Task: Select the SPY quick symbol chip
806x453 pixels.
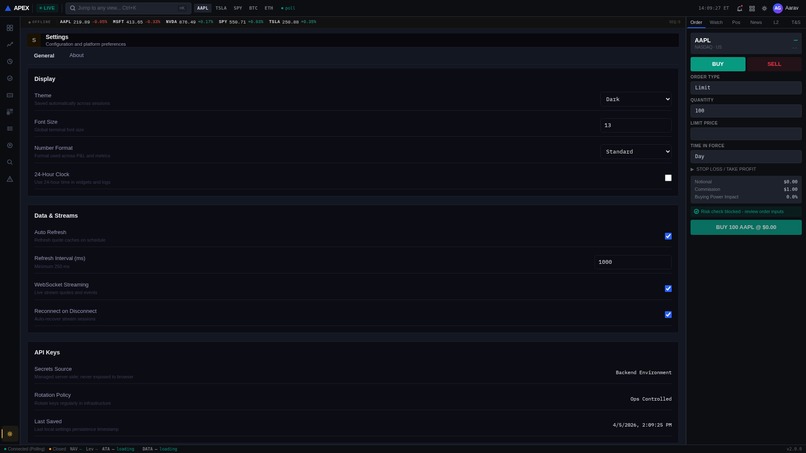Action: [238, 8]
